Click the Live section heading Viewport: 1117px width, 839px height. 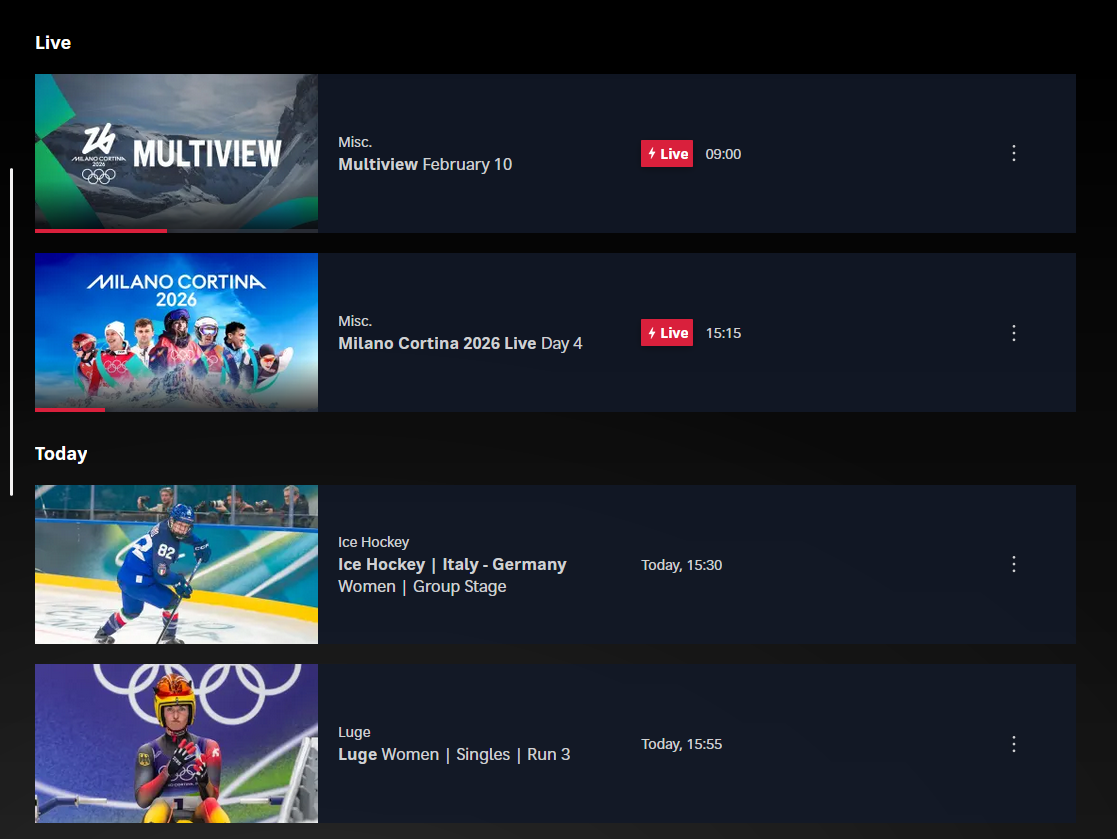tap(53, 43)
